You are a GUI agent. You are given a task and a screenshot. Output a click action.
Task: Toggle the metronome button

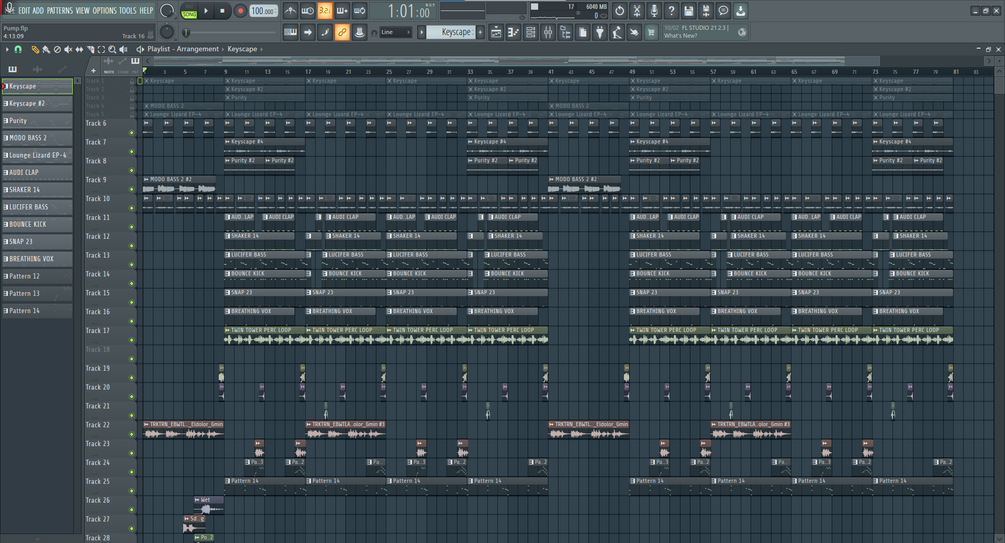click(290, 11)
